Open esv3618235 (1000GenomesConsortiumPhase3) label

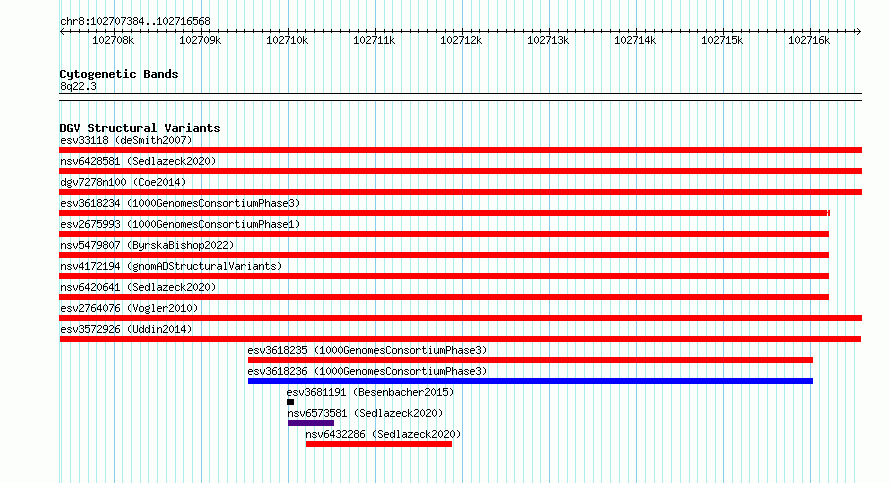coord(367,350)
